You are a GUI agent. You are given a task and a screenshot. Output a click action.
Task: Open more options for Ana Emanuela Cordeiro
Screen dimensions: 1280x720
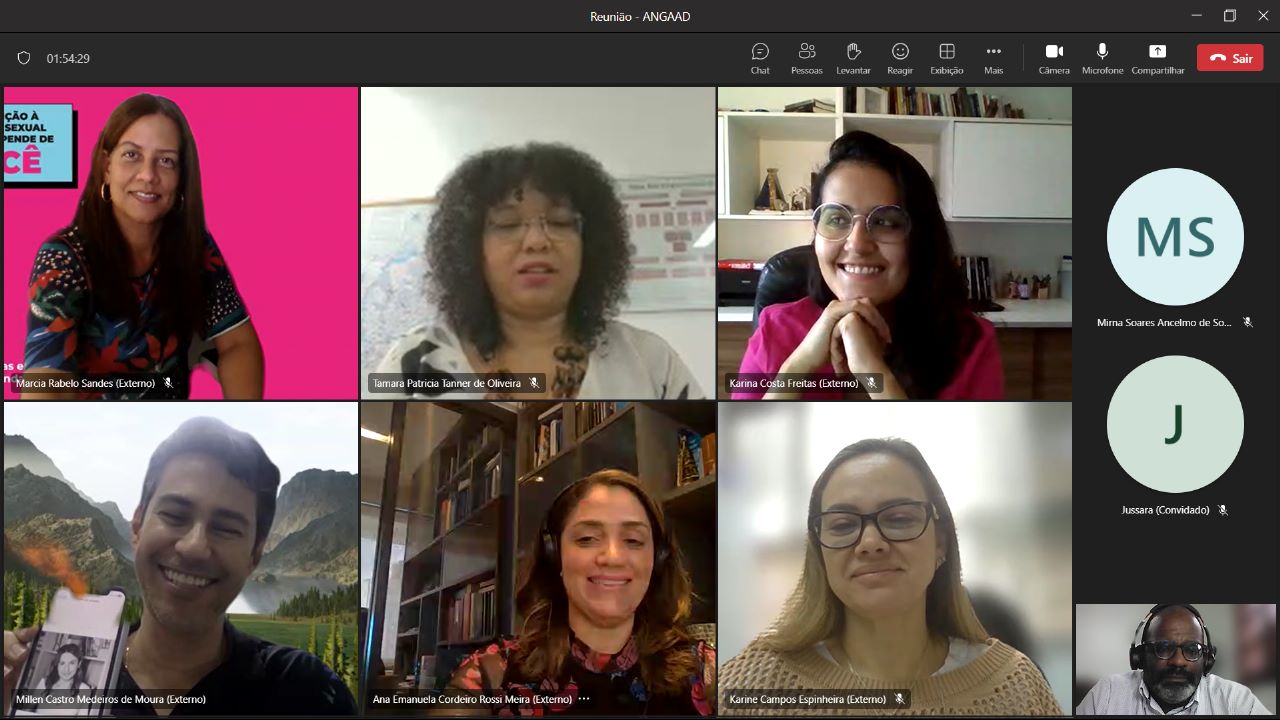tap(584, 699)
